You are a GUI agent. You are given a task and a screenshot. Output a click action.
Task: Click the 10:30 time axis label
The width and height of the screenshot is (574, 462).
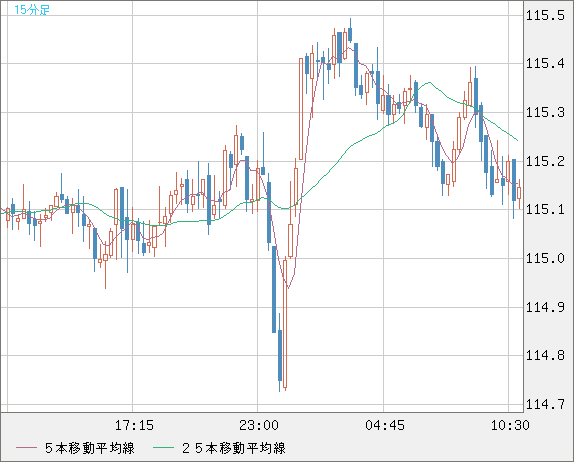point(510,425)
